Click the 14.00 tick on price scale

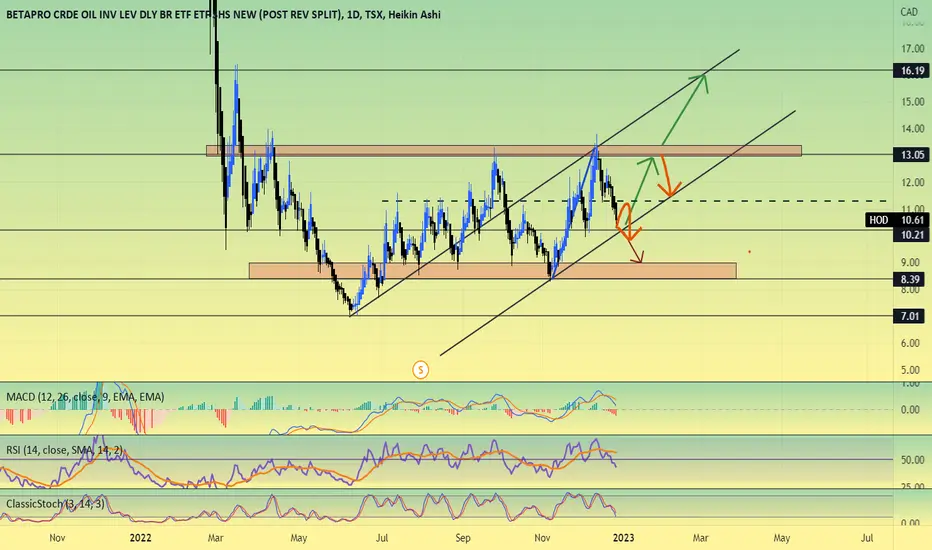[912, 128]
